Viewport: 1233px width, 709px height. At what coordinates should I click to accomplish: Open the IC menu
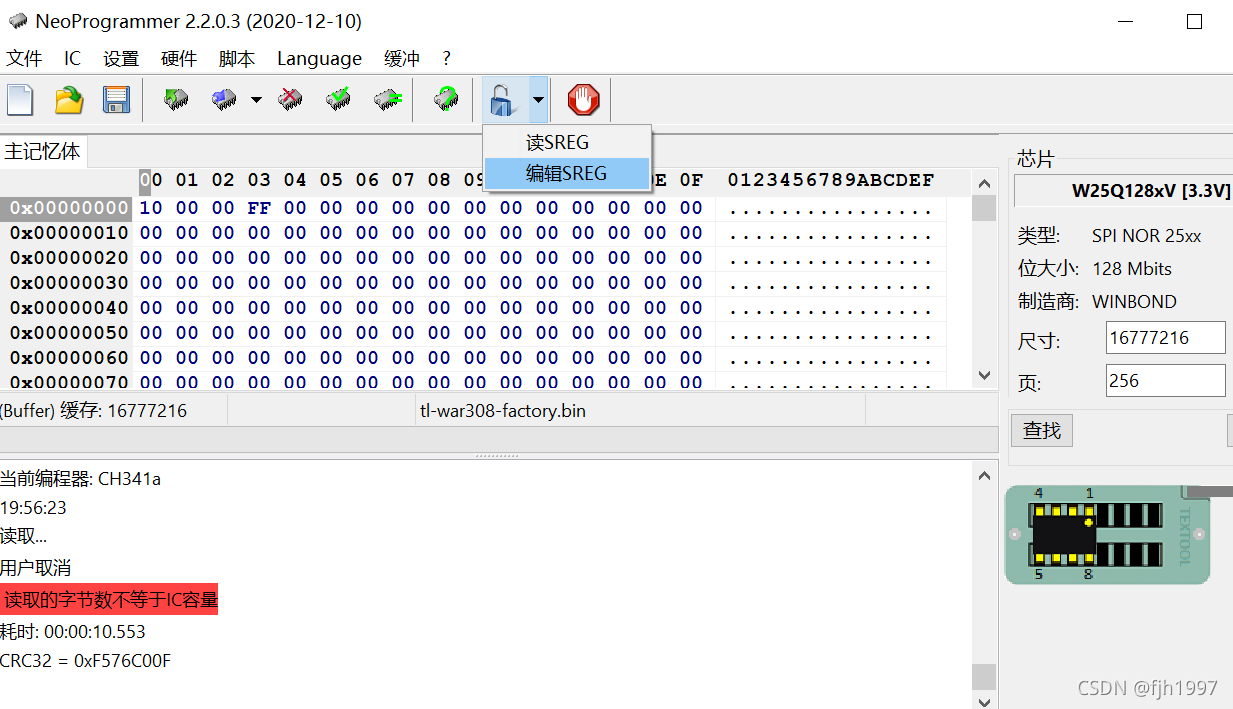tap(72, 59)
